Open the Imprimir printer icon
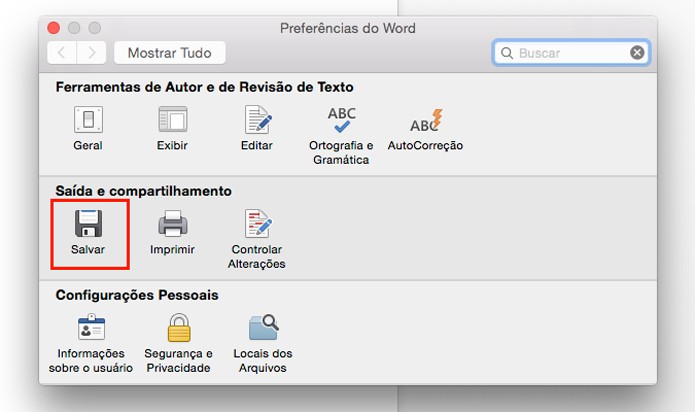Viewport: 695px width, 412px height. (x=173, y=223)
